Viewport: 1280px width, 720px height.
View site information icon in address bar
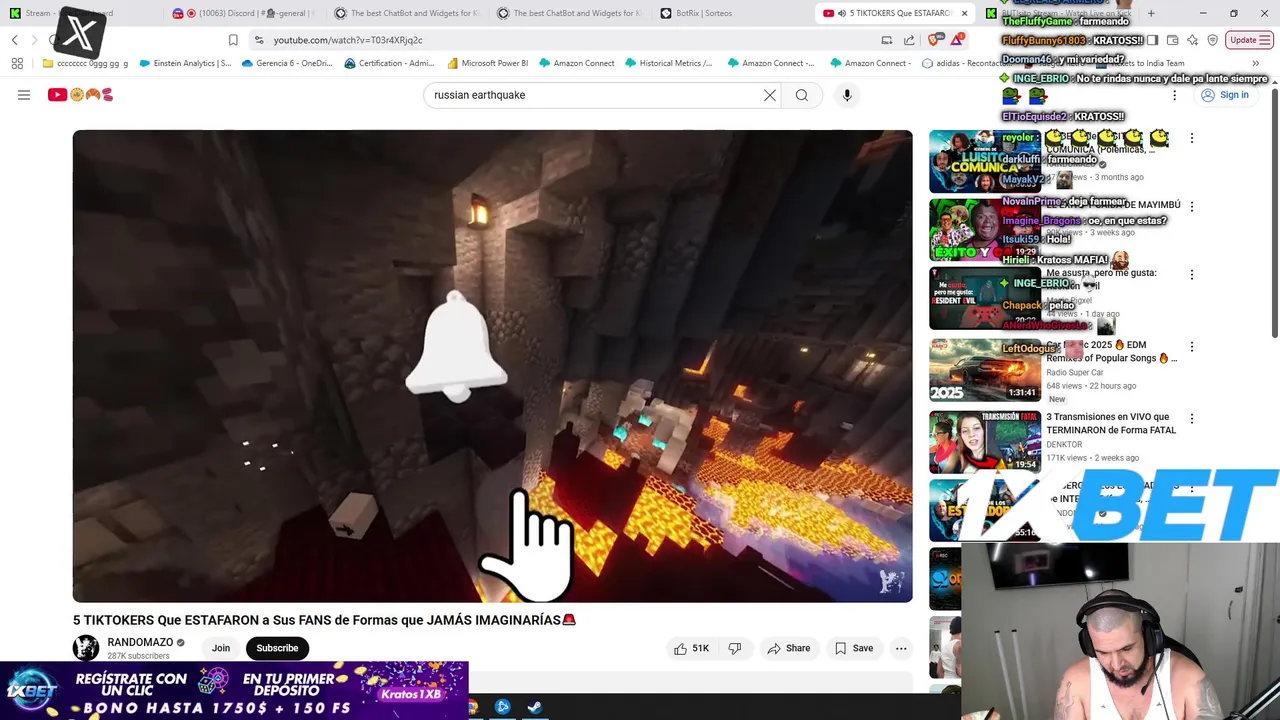point(259,40)
